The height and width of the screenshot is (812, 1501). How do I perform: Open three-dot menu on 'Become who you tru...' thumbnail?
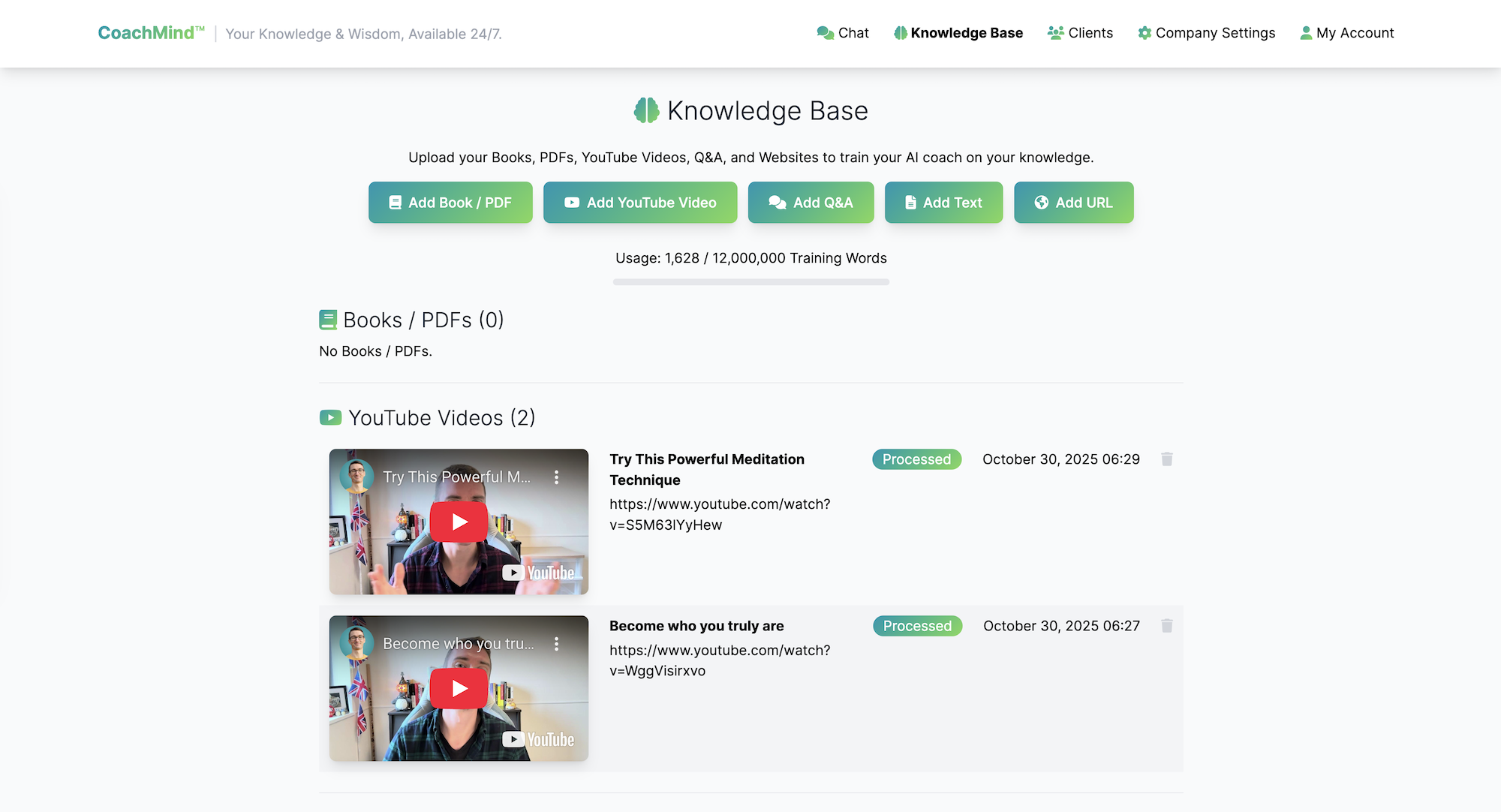556,643
